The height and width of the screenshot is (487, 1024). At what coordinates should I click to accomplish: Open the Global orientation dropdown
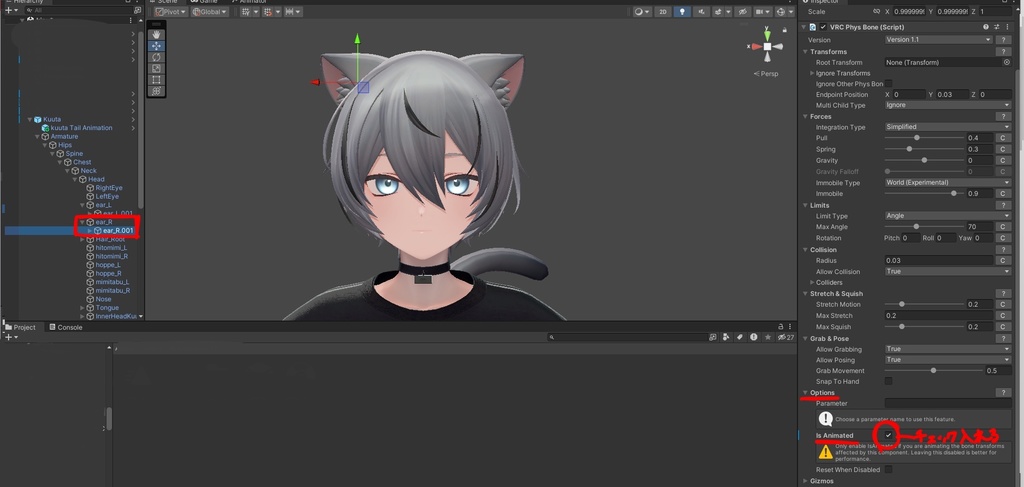210,12
